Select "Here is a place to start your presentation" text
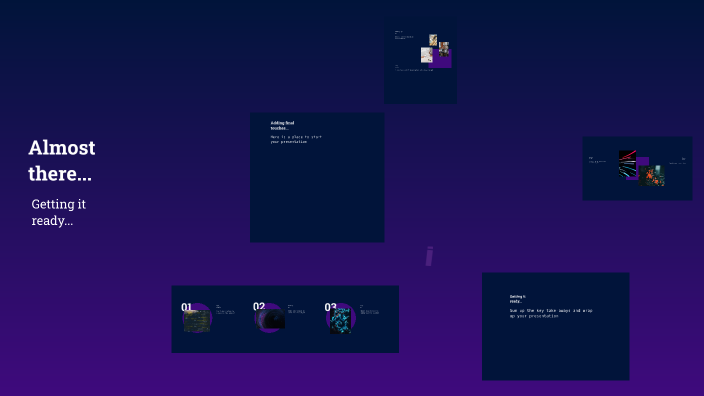The height and width of the screenshot is (396, 704). tap(296, 139)
